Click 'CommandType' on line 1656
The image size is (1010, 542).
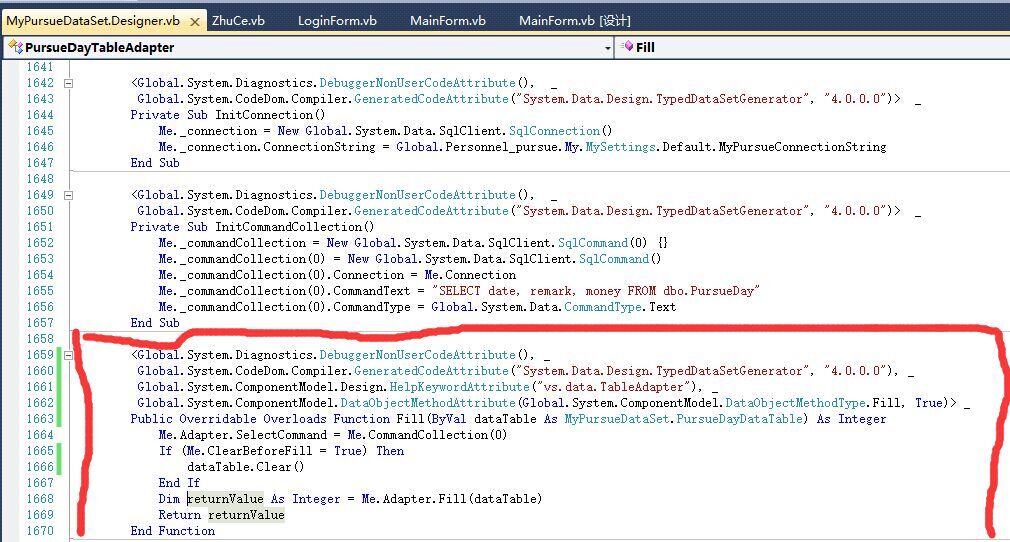tap(603, 307)
